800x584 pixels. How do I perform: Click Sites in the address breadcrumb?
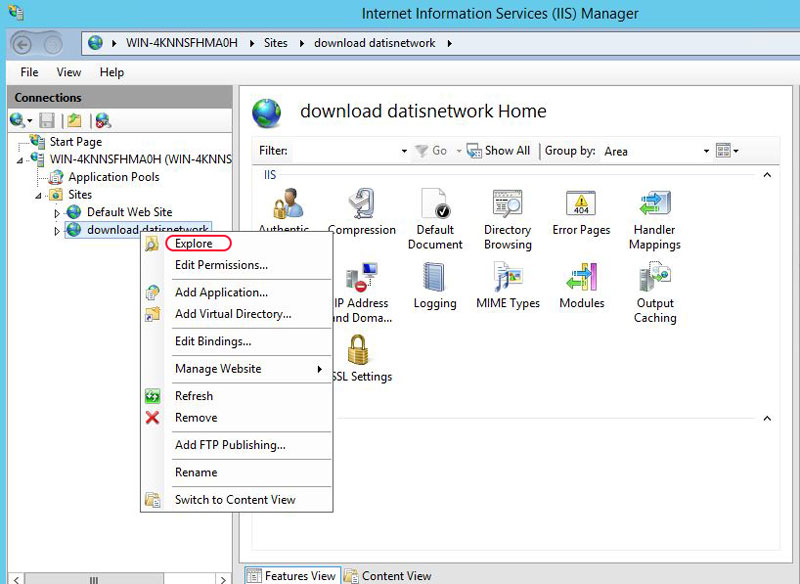pyautogui.click(x=276, y=43)
